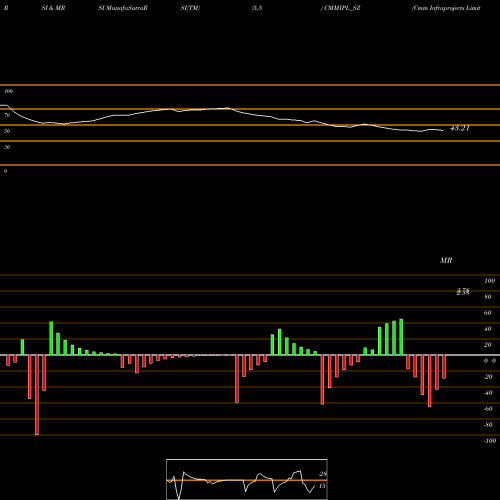Click the '100' label on MR right axis
500x500 pixels.
pyautogui.click(x=490, y=281)
